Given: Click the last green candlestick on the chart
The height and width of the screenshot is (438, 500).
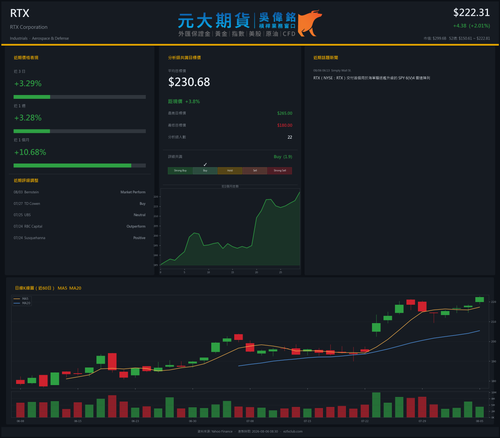Looking at the screenshot, I should [479, 299].
